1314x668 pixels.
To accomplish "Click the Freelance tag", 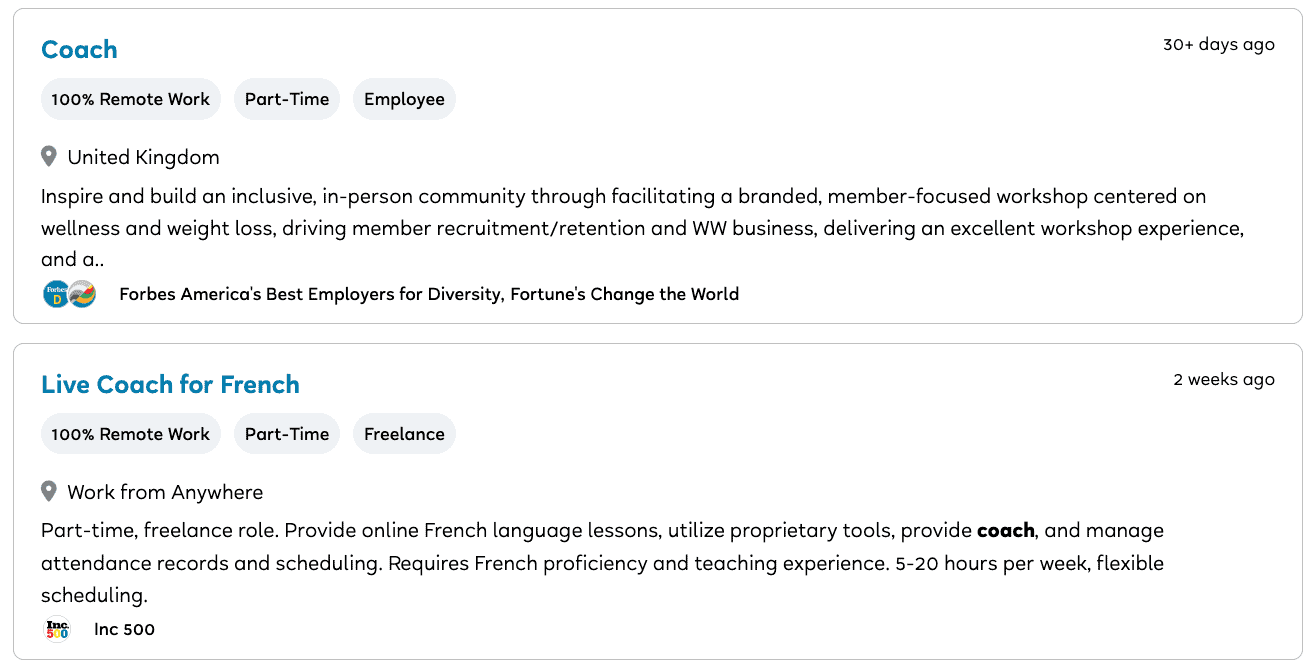I will (x=404, y=434).
